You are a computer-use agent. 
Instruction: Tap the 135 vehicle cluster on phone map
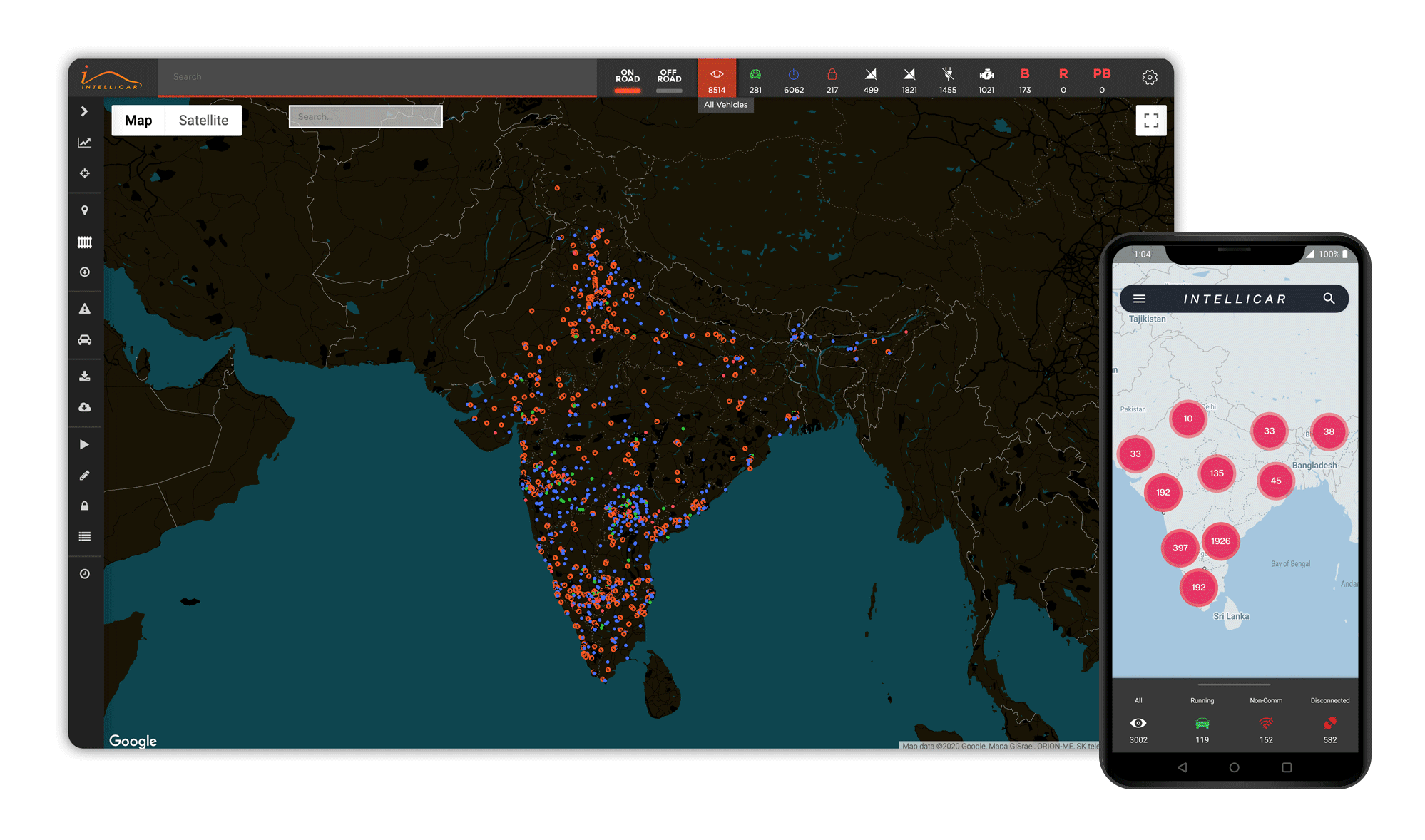click(1217, 473)
